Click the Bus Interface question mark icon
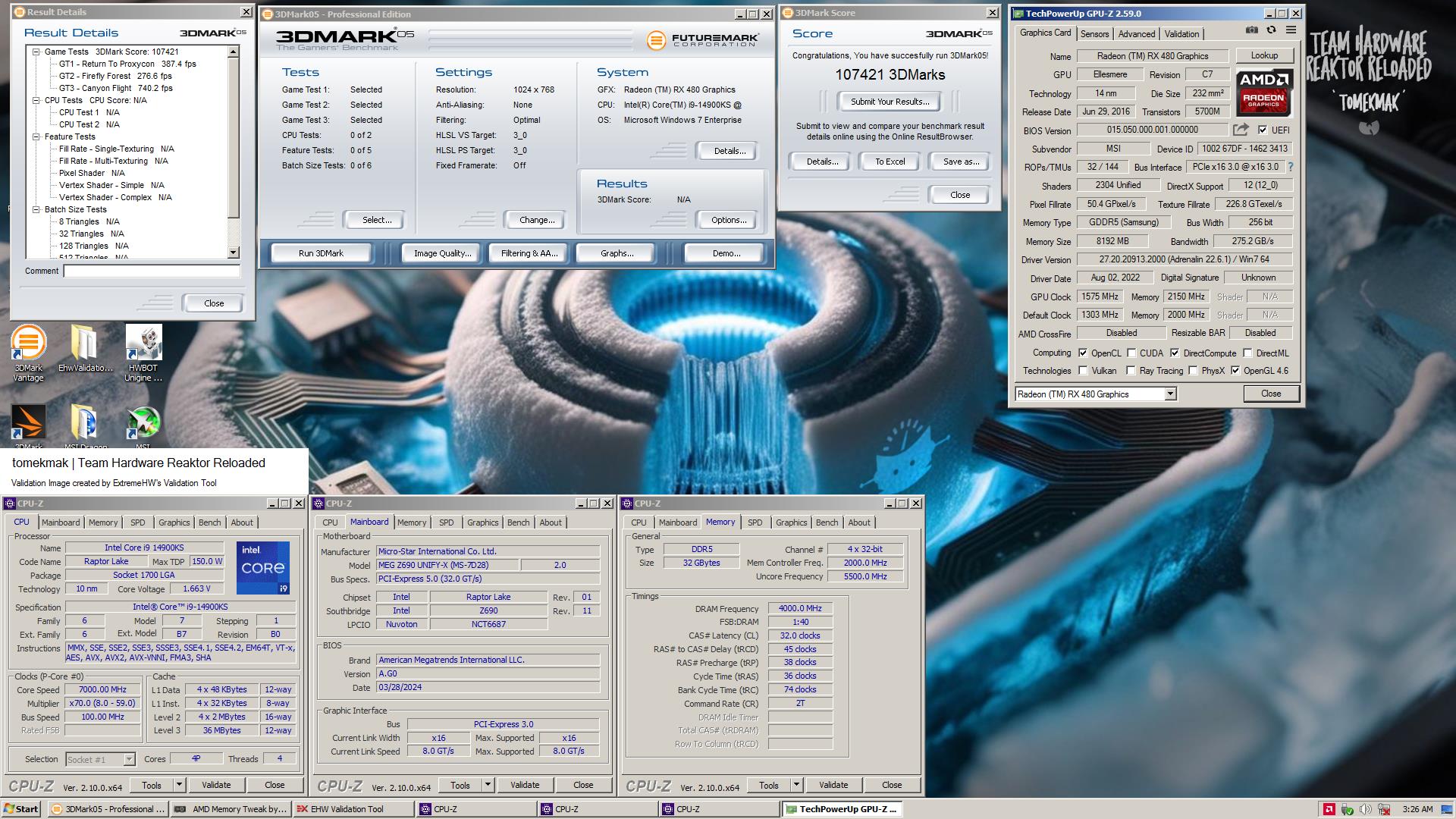1456x819 pixels. coord(1290,167)
